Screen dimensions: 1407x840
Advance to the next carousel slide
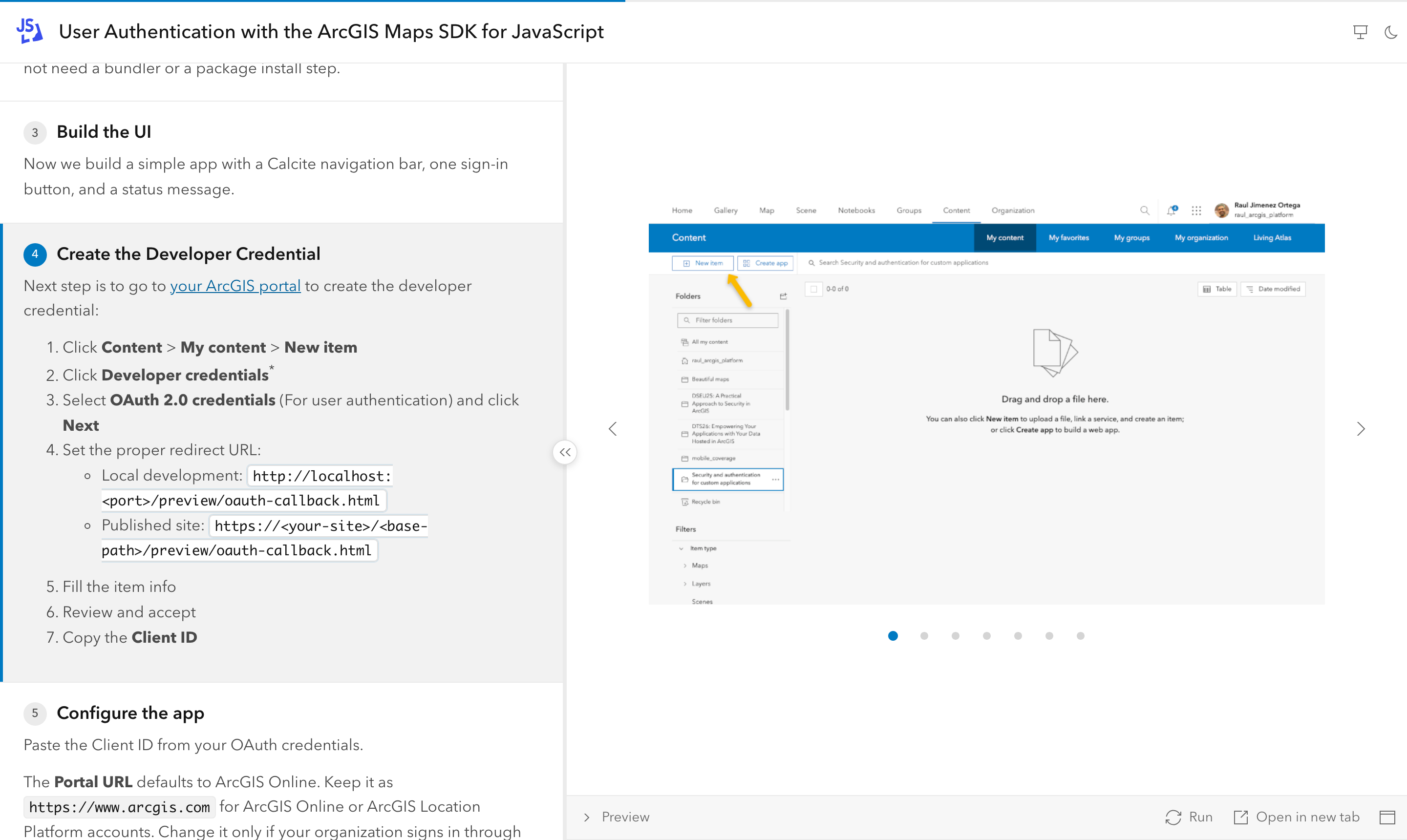[1361, 428]
